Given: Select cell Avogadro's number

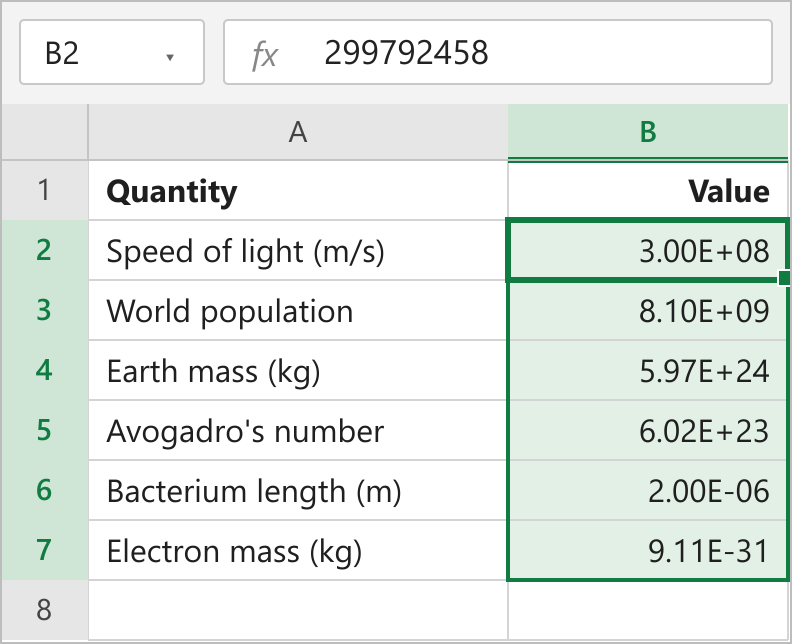Looking at the screenshot, I should 298,430.
